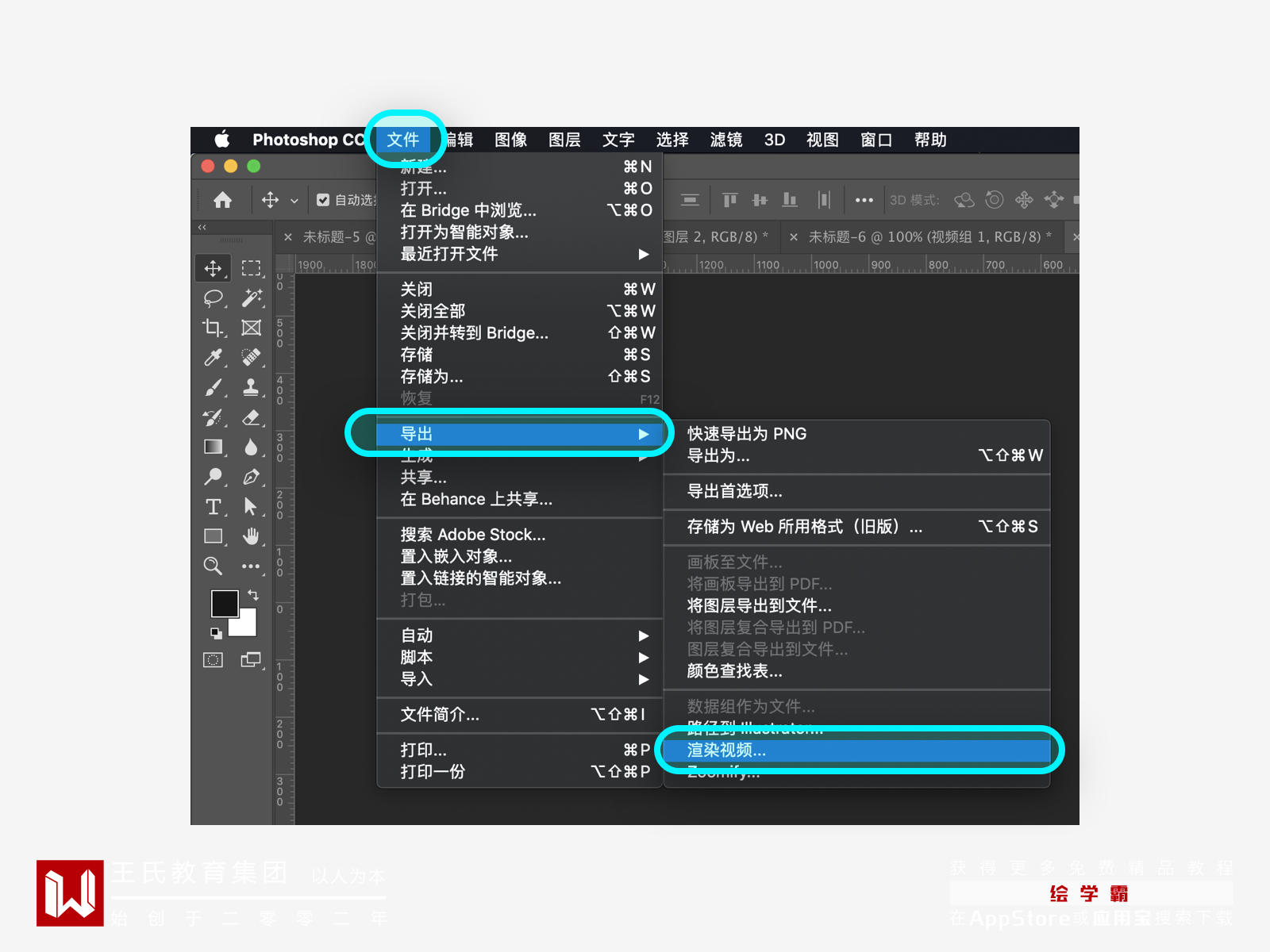This screenshot has width=1270, height=952.
Task: Pick the Dodge tool
Action: click(213, 477)
